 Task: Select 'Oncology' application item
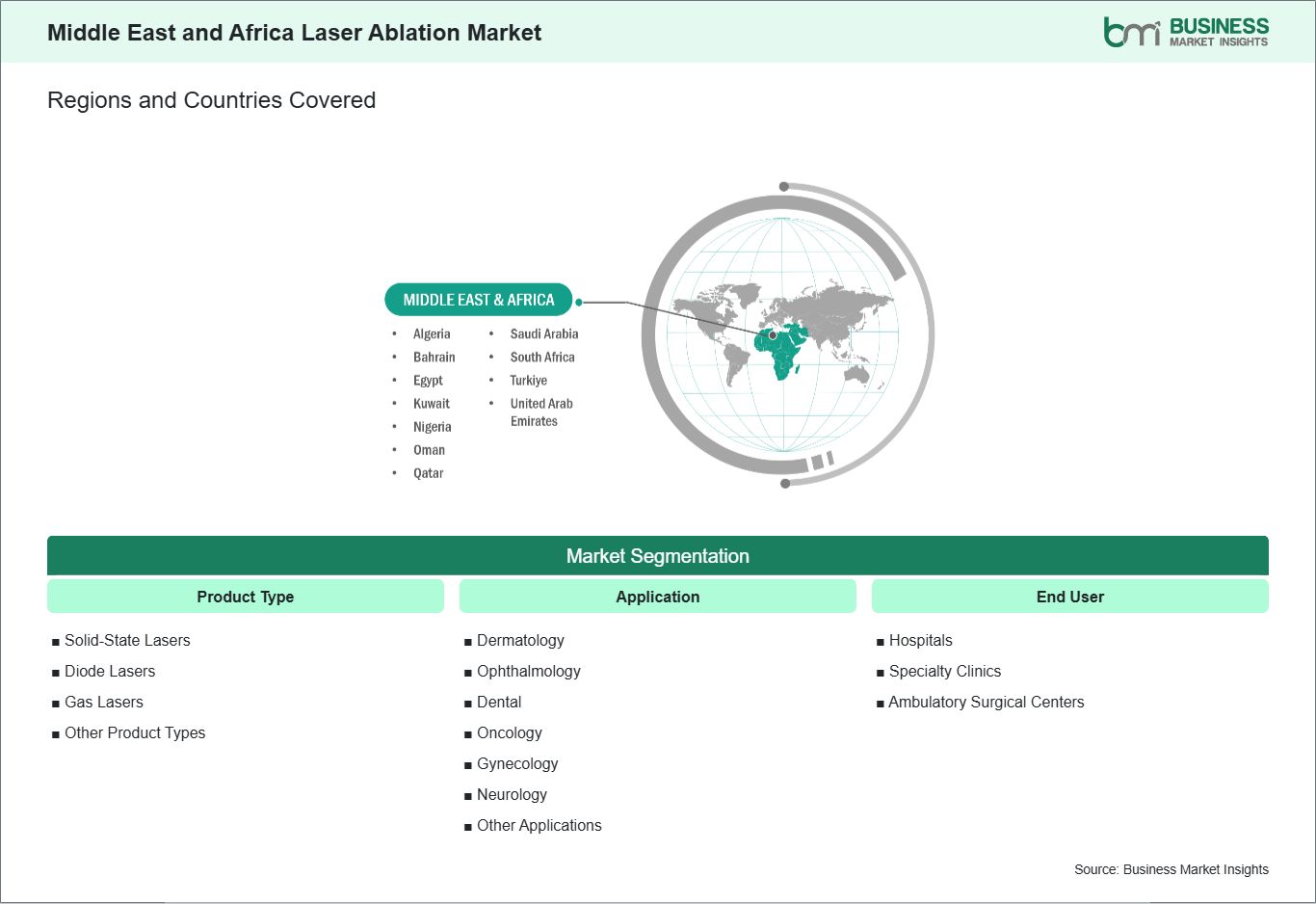pos(510,732)
